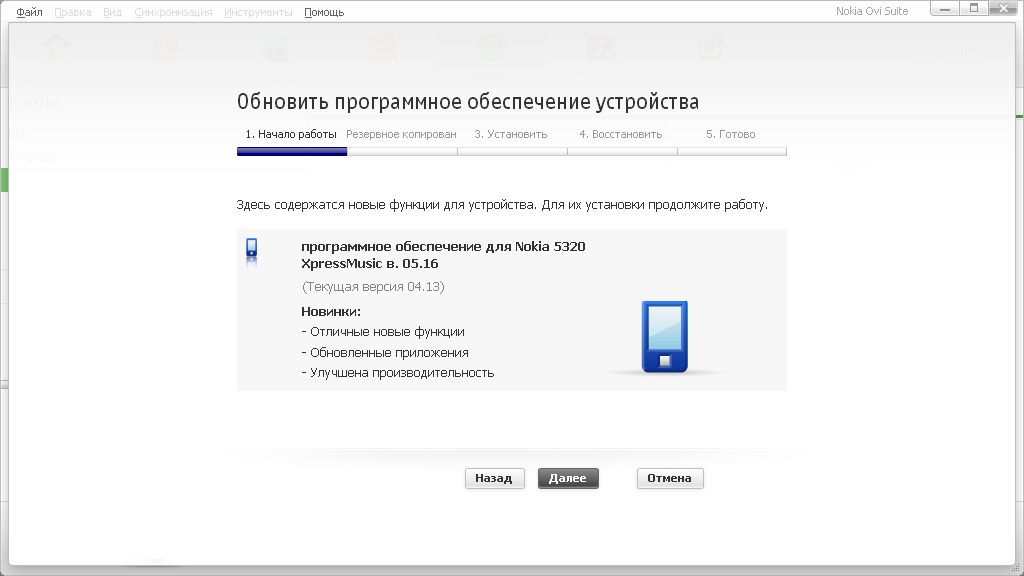Click the text (Текущая версия 04.13)
Screen dimensions: 1024x576
[373, 287]
